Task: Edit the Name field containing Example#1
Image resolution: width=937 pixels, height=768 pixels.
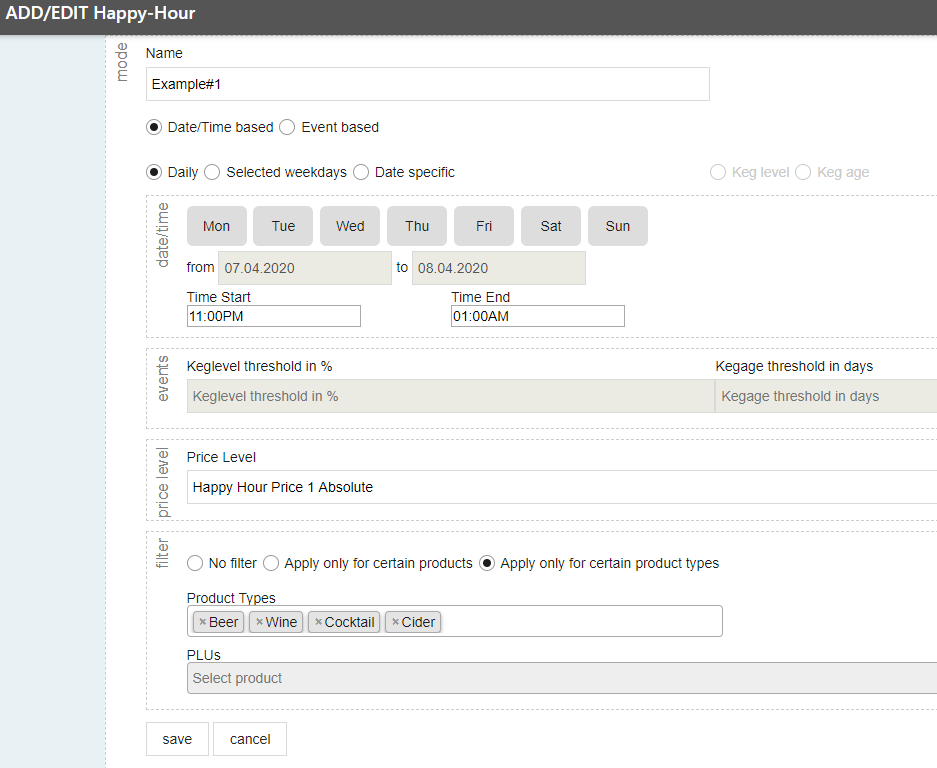Action: 428,84
